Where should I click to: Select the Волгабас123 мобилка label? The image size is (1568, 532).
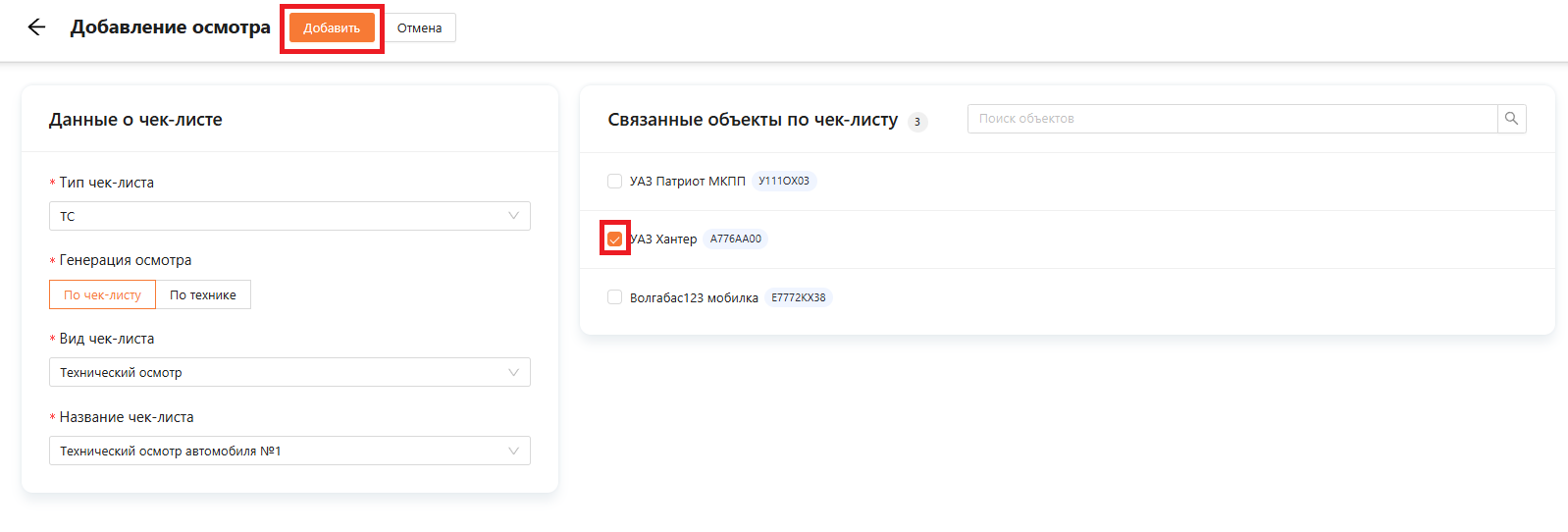coord(694,297)
